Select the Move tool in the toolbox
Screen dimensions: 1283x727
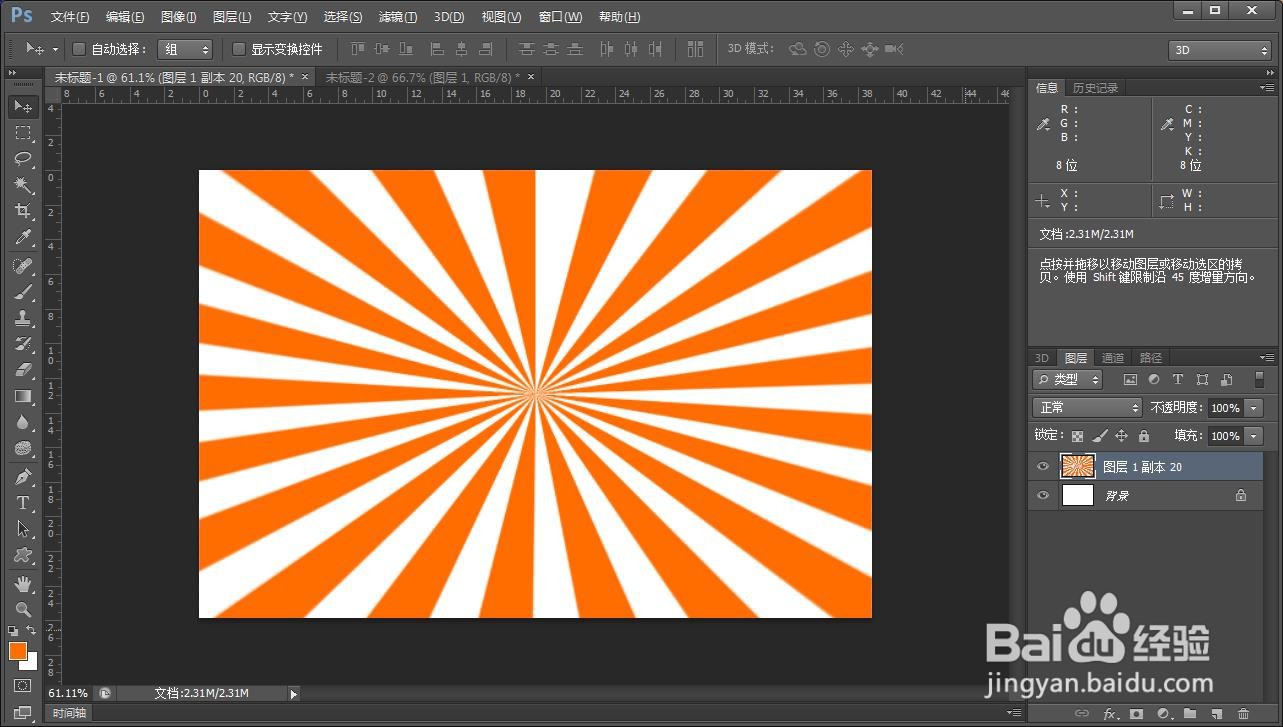coord(23,106)
